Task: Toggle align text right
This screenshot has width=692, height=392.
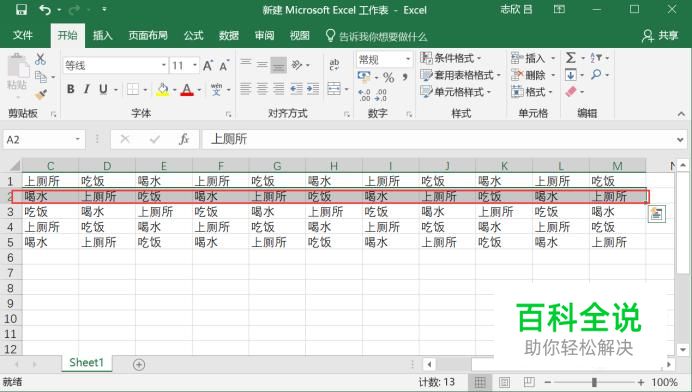Action: 278,89
